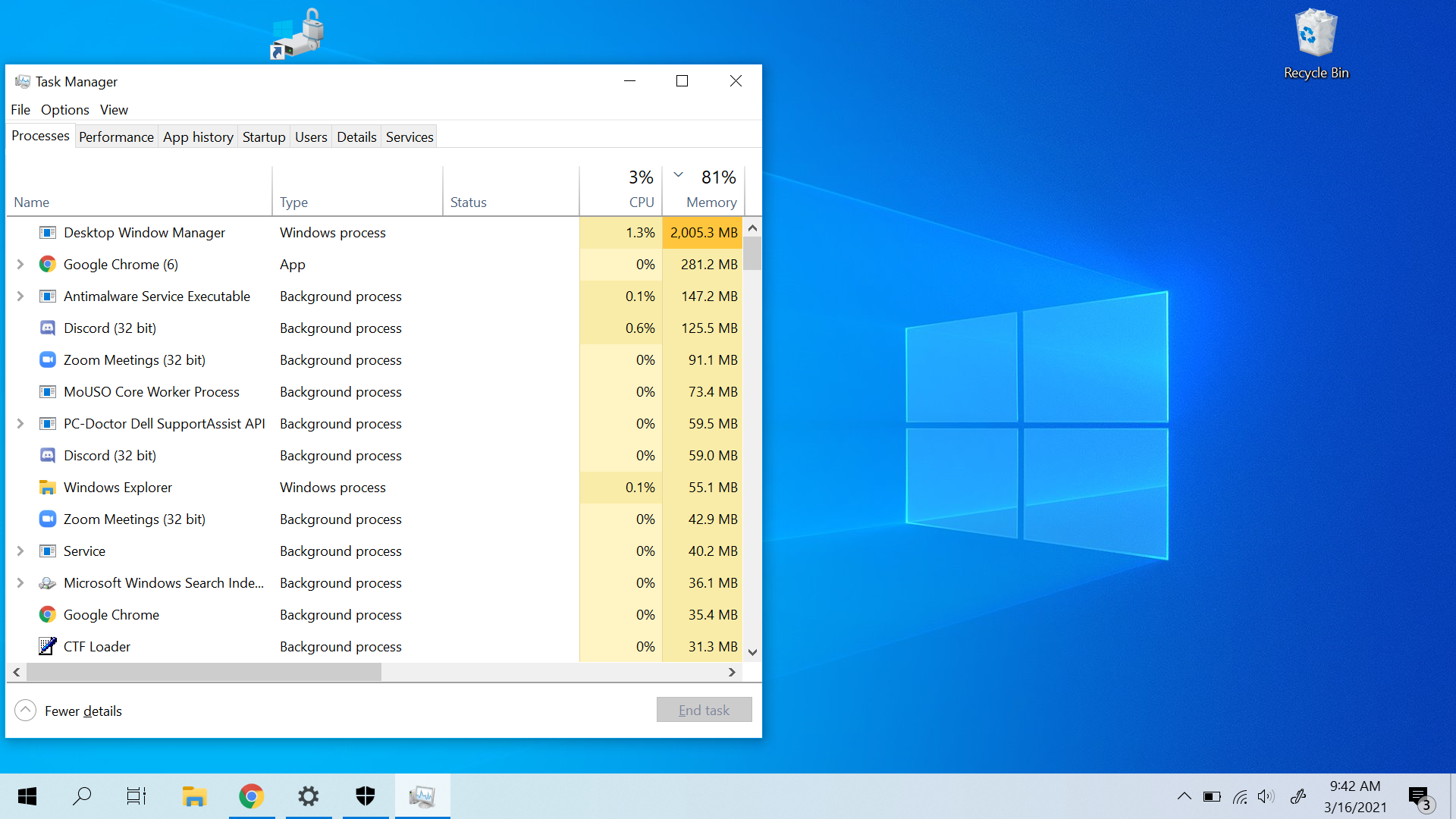Click the Google Chrome (6) app icon
The image size is (1456, 819).
[48, 265]
